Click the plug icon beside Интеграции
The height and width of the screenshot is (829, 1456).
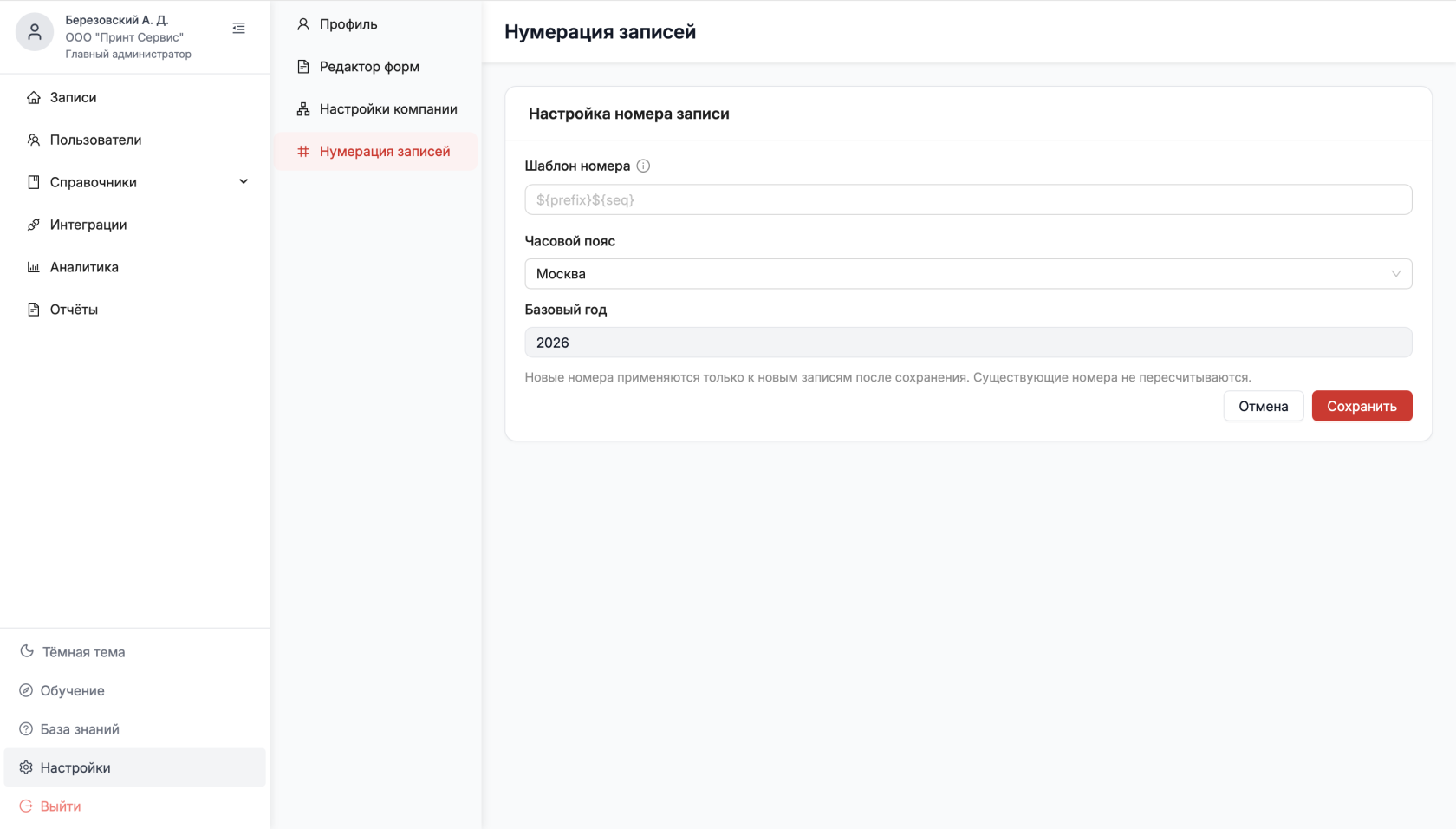click(34, 225)
